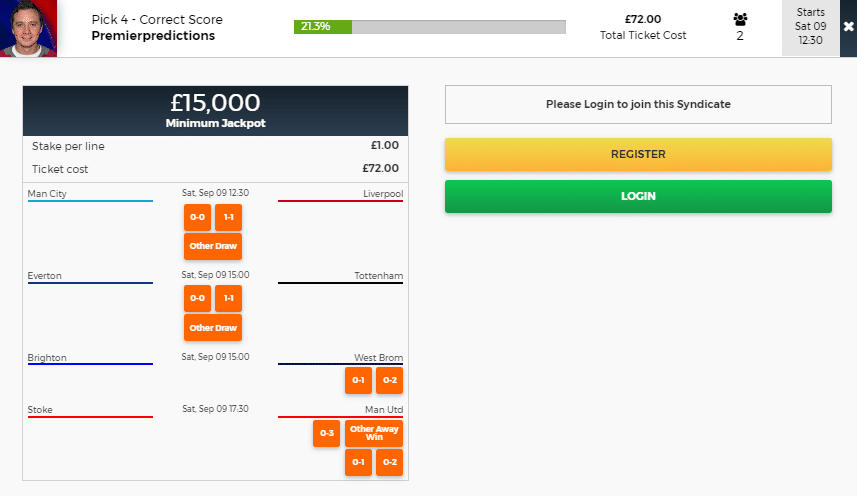The image size is (857, 496).
Task: Select 1-1 score for Everton vs Tottenham
Action: coord(228,298)
